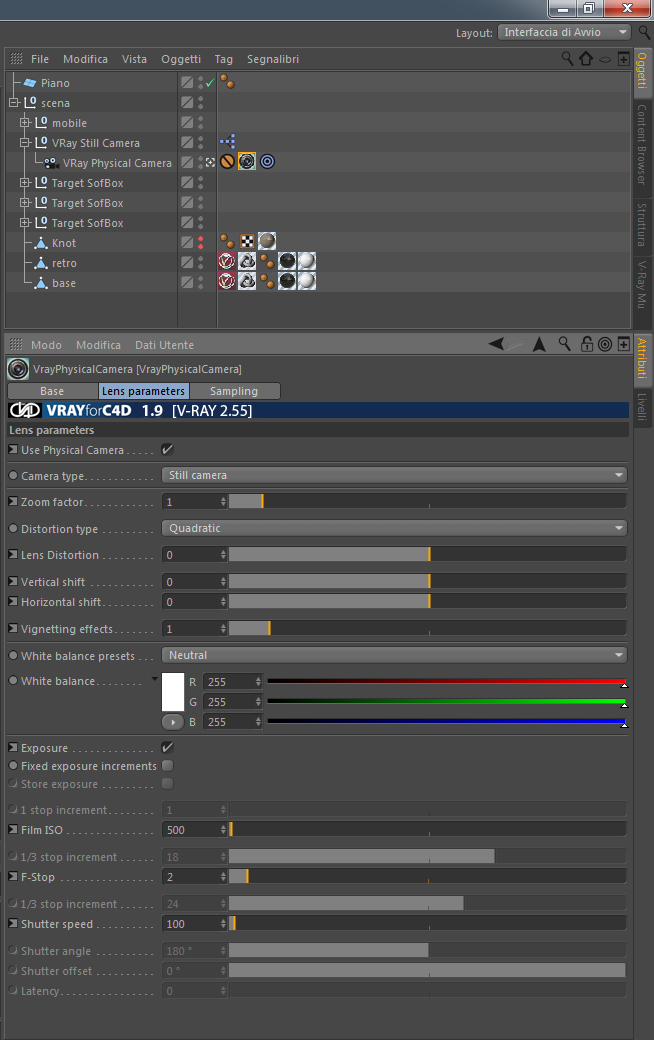Viewport: 654px width, 1040px height.
Task: Toggle the visibility dots of the scena object
Action: coord(201,102)
